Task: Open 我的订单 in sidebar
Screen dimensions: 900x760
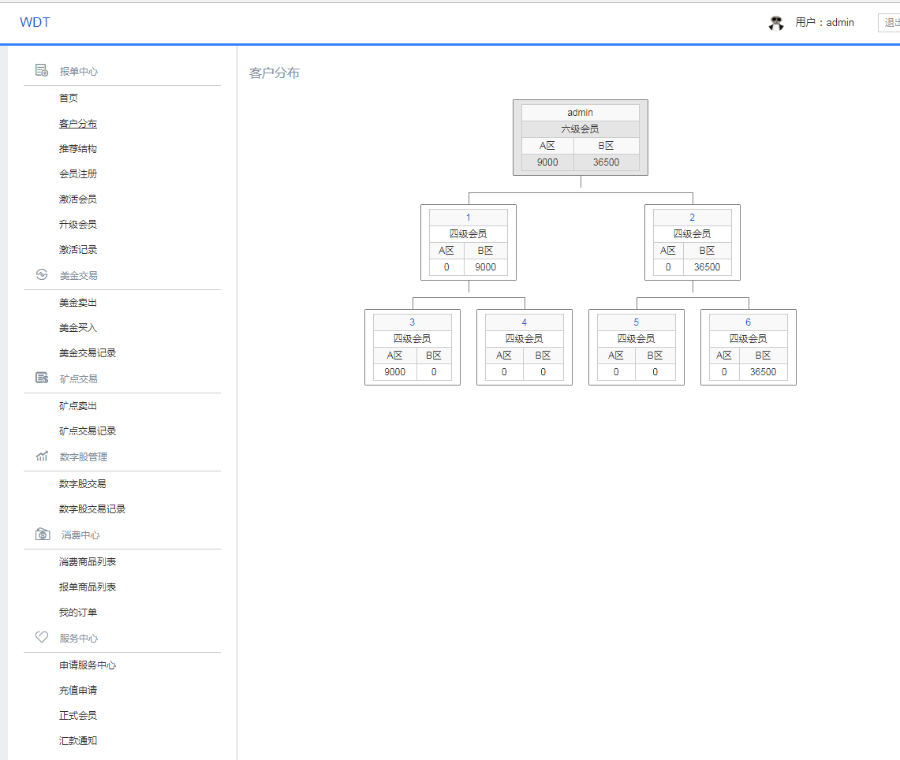Action: (x=77, y=612)
